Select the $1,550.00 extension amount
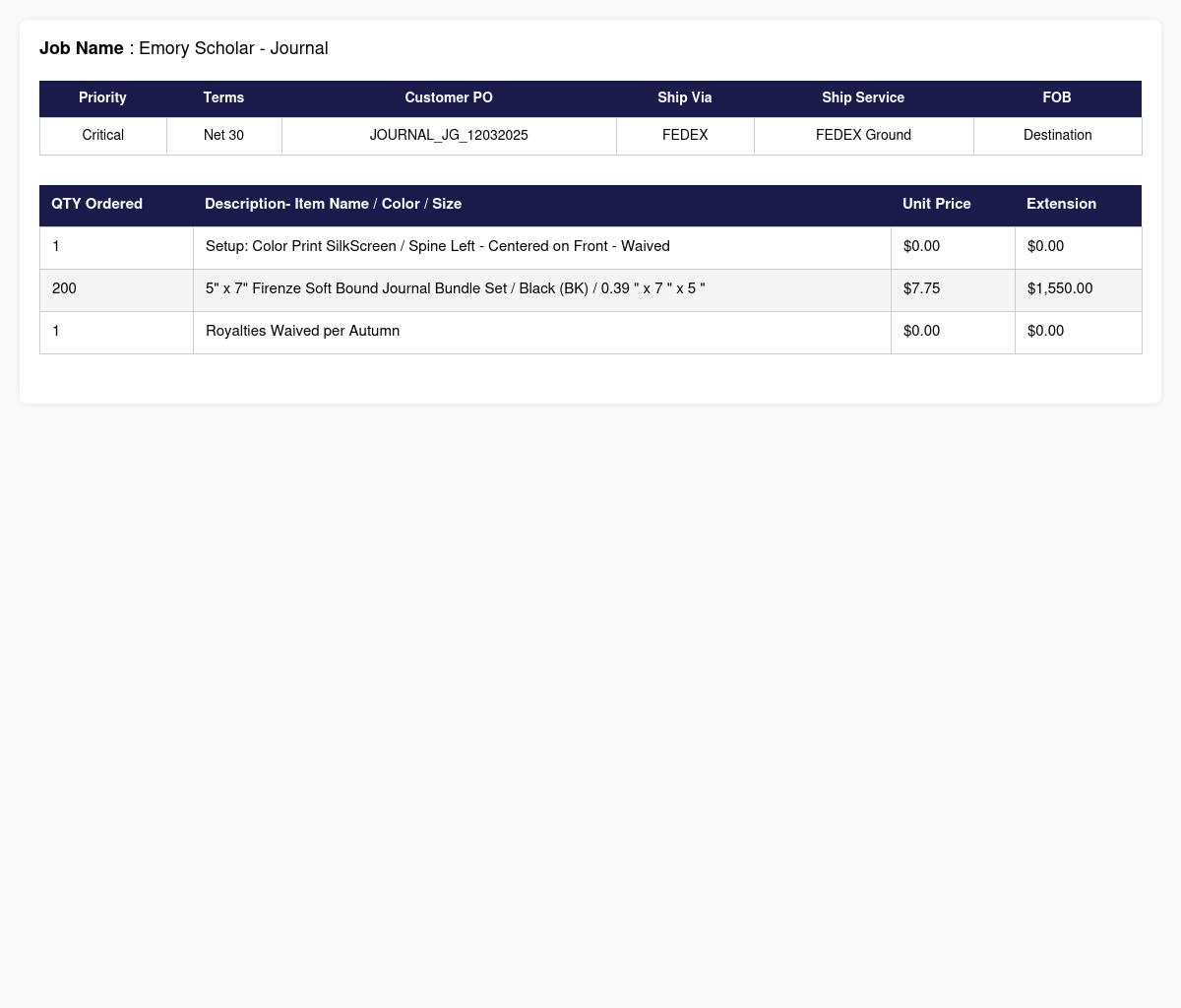This screenshot has height=1008, width=1181. [1059, 288]
